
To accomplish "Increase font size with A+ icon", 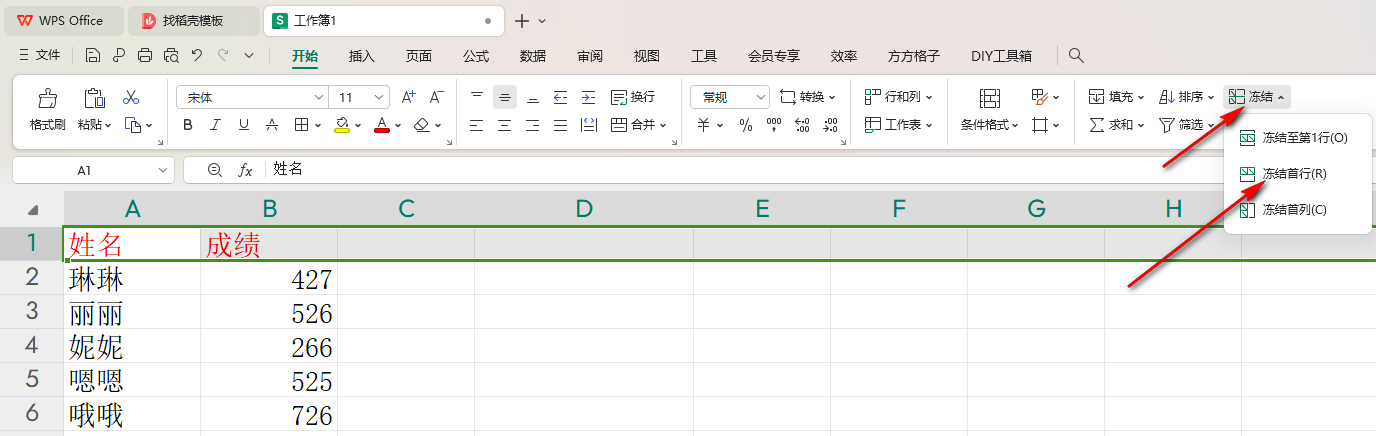I will (x=408, y=97).
